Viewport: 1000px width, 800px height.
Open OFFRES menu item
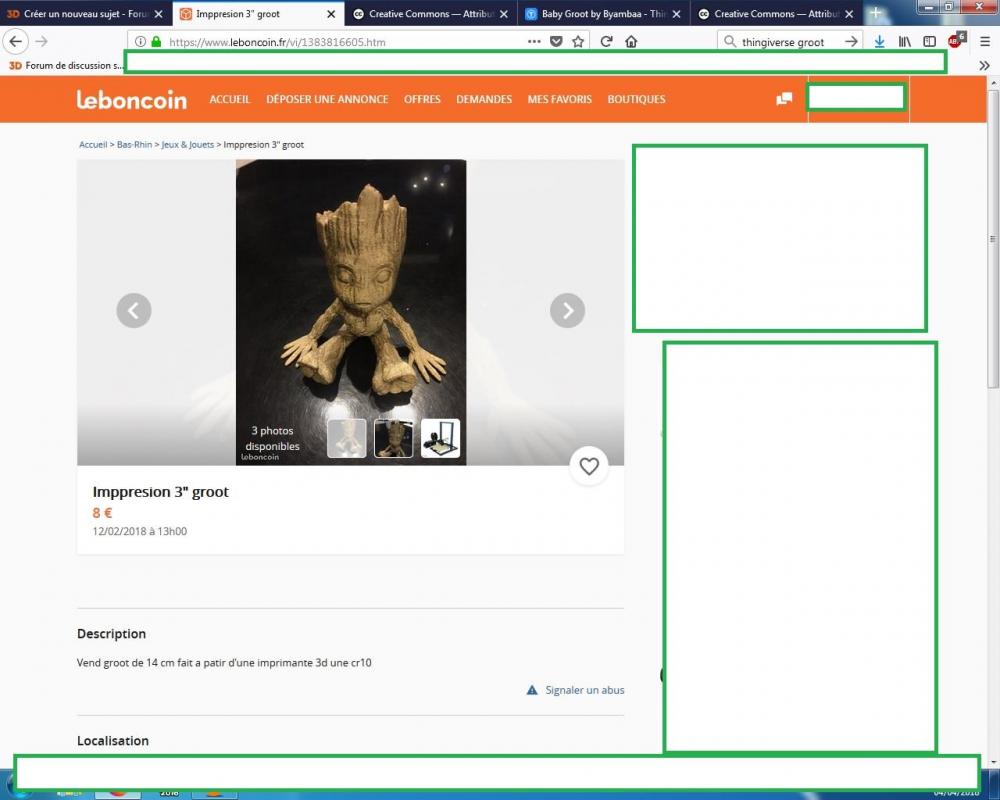coord(422,99)
